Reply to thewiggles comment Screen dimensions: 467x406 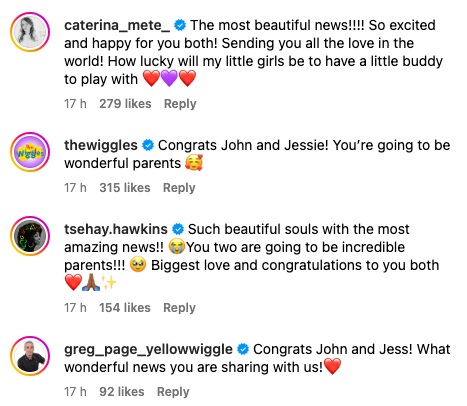[179, 188]
